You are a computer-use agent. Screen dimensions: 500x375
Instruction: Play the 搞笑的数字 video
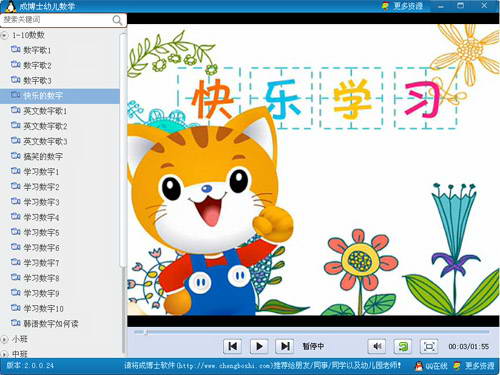click(x=43, y=157)
